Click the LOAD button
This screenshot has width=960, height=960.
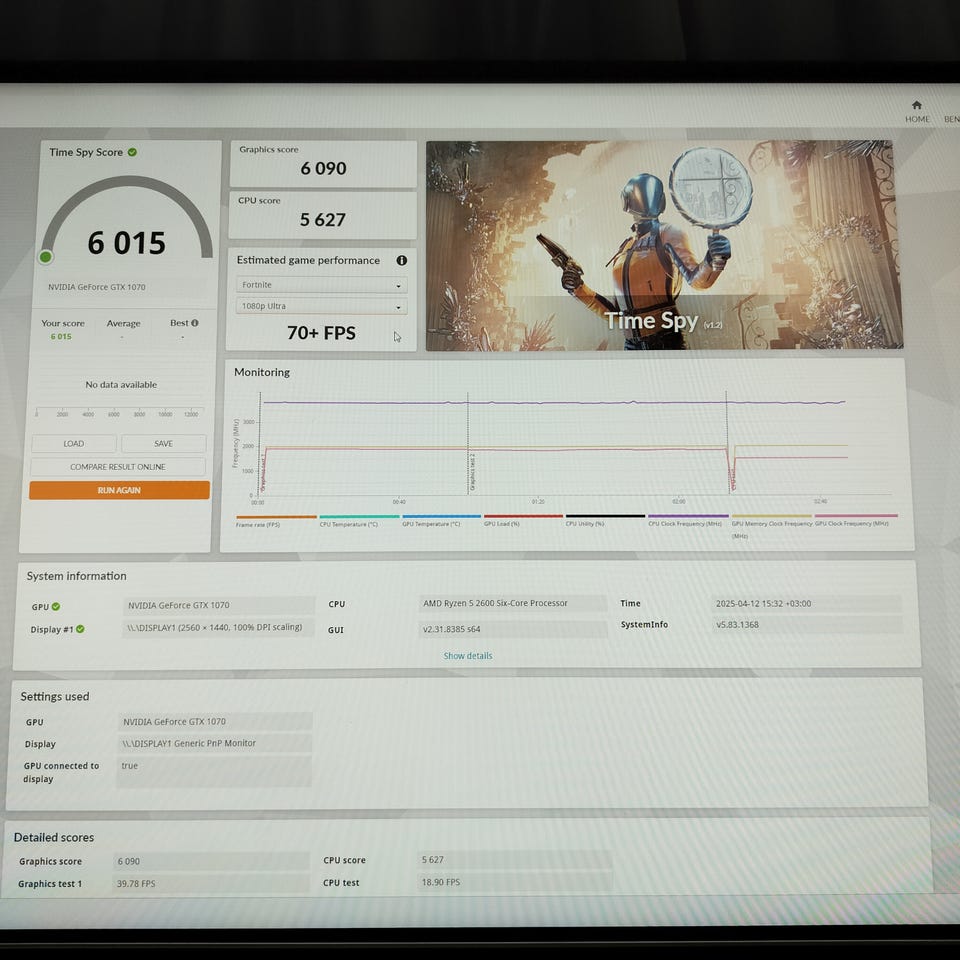coord(73,443)
